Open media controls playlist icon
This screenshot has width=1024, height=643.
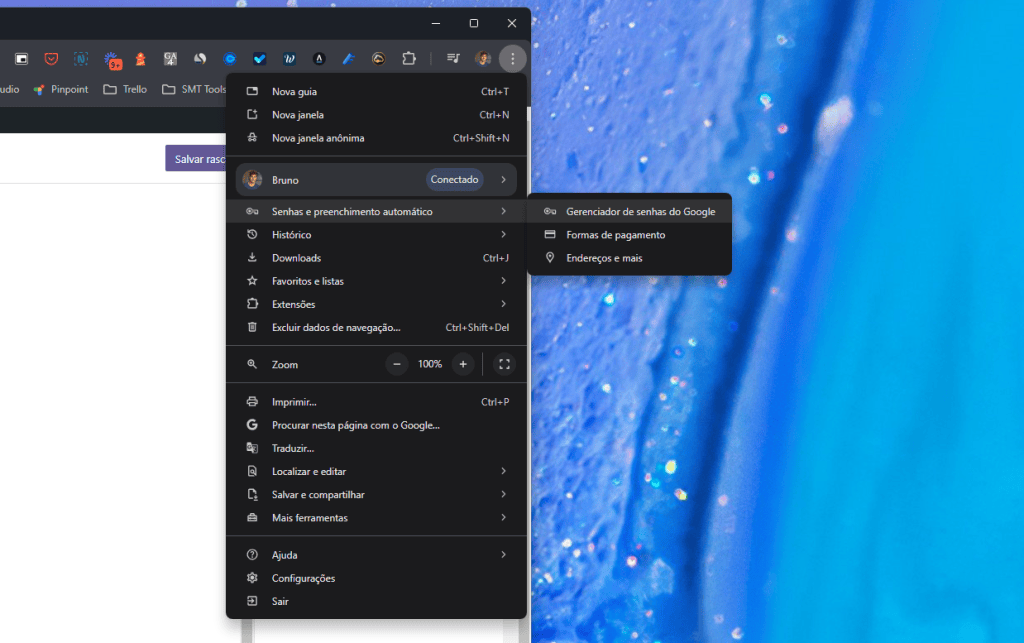tap(453, 59)
